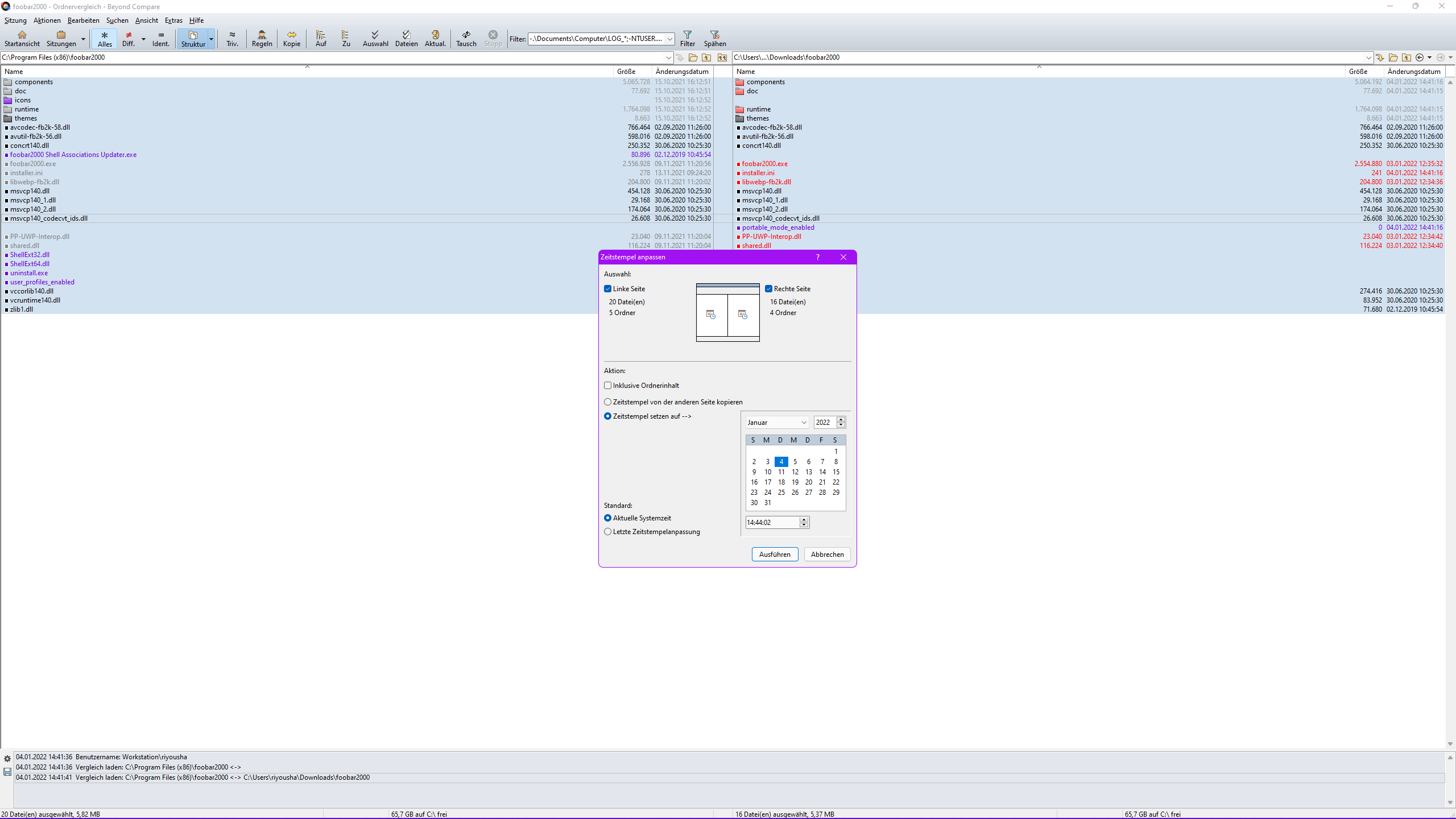This screenshot has width=1456, height=819.
Task: Select Zeitstempel von der anderen Seite kopieren
Action: (608, 402)
